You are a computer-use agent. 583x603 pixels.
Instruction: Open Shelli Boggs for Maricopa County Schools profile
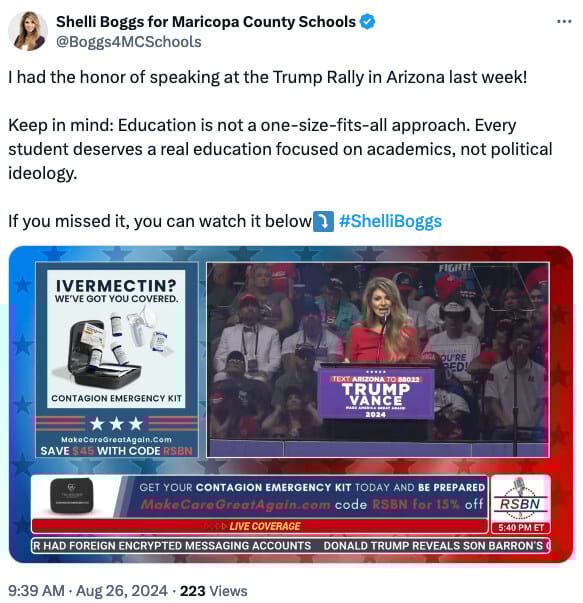click(x=206, y=22)
